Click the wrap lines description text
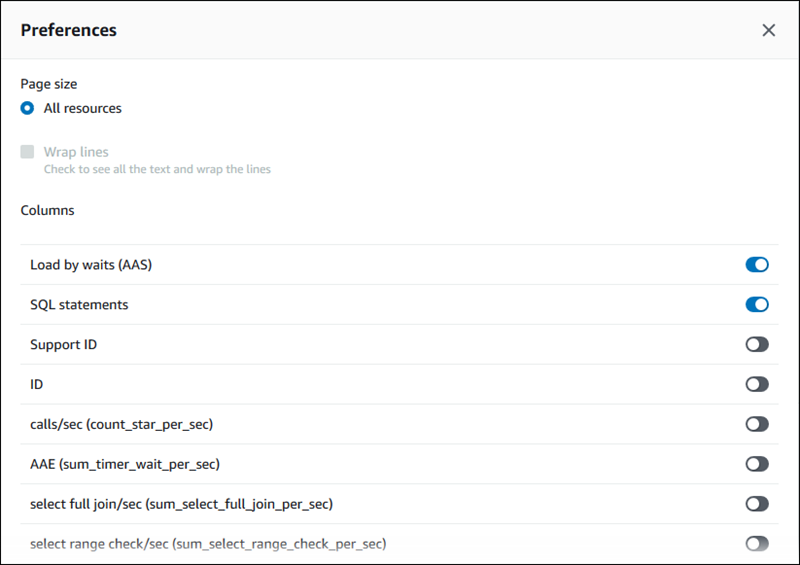This screenshot has width=800, height=565. (157, 169)
